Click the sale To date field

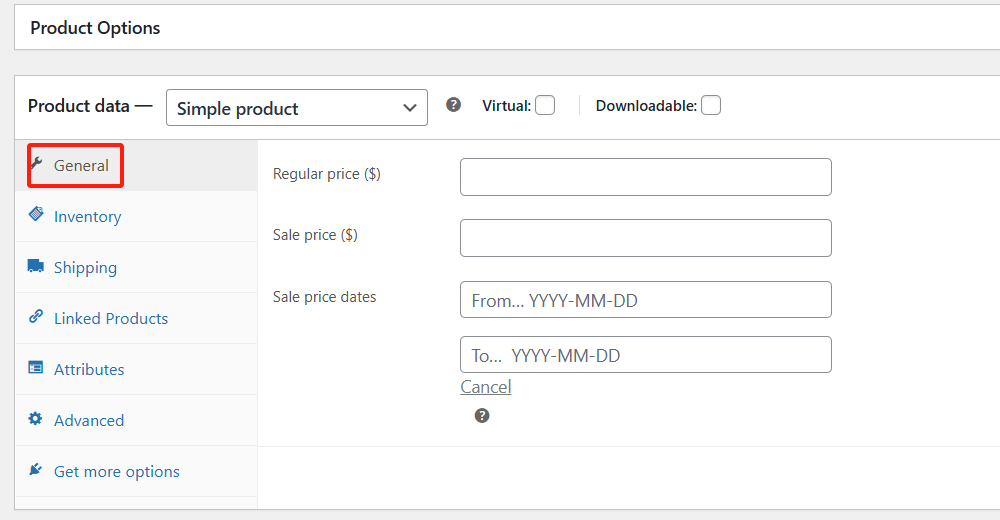(x=645, y=354)
